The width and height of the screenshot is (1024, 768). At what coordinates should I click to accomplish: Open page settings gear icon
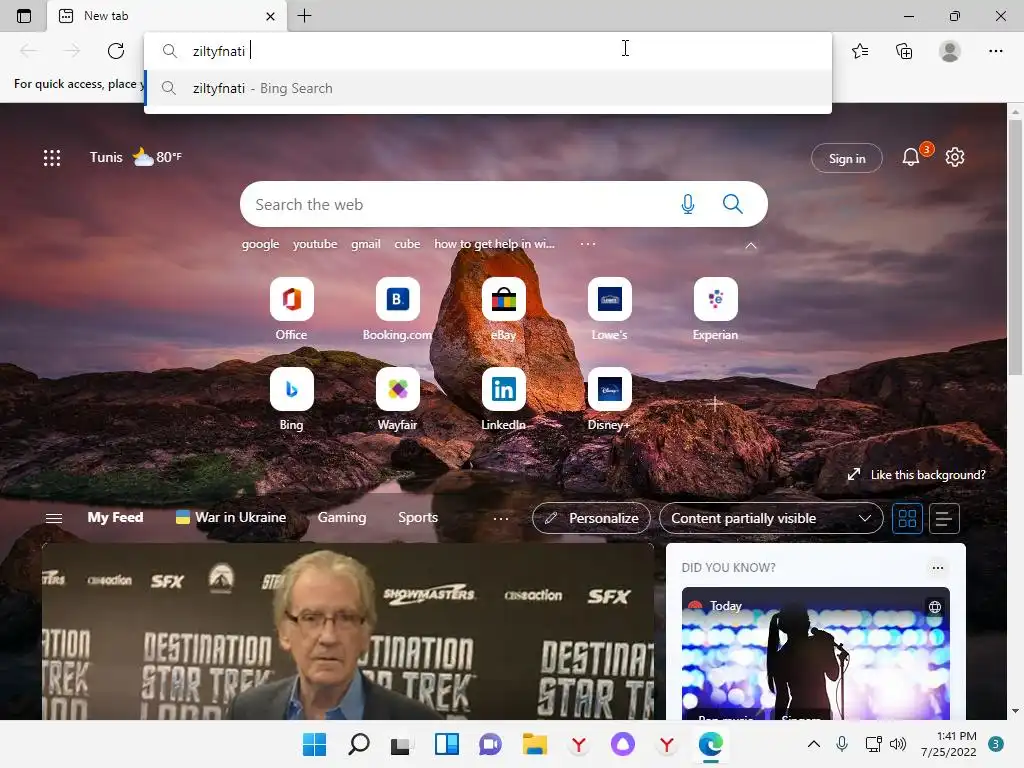[x=955, y=157]
